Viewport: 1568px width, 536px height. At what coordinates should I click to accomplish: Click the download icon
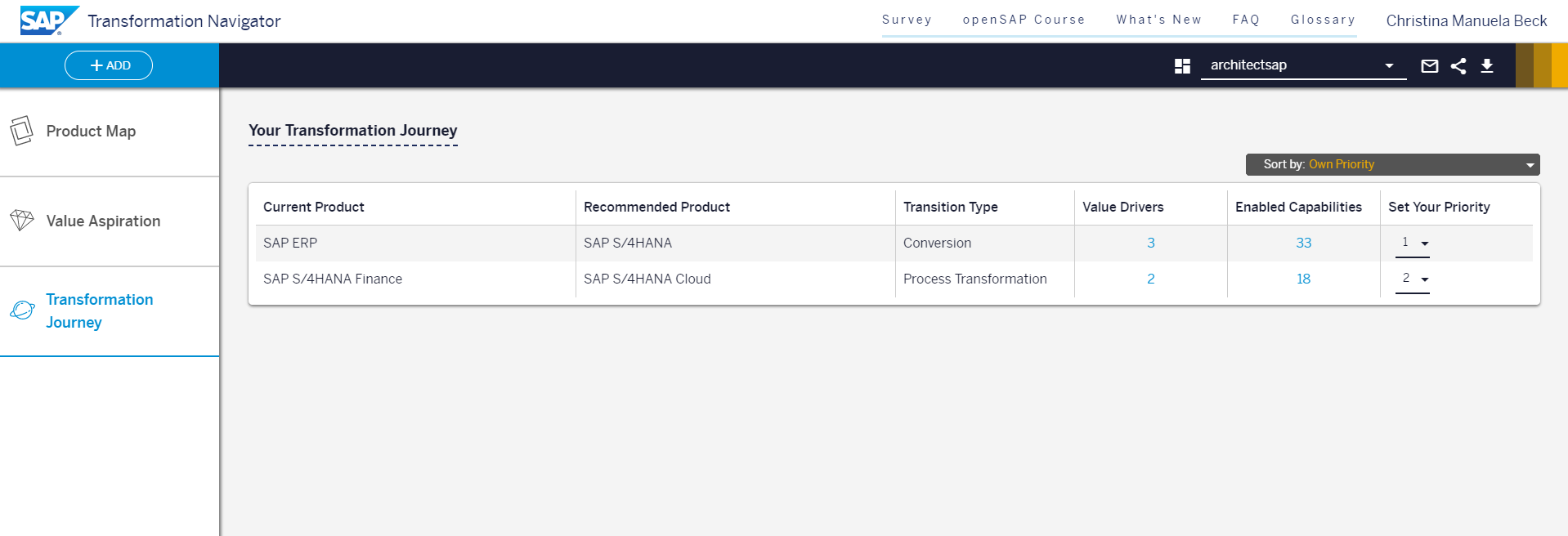click(x=1487, y=66)
